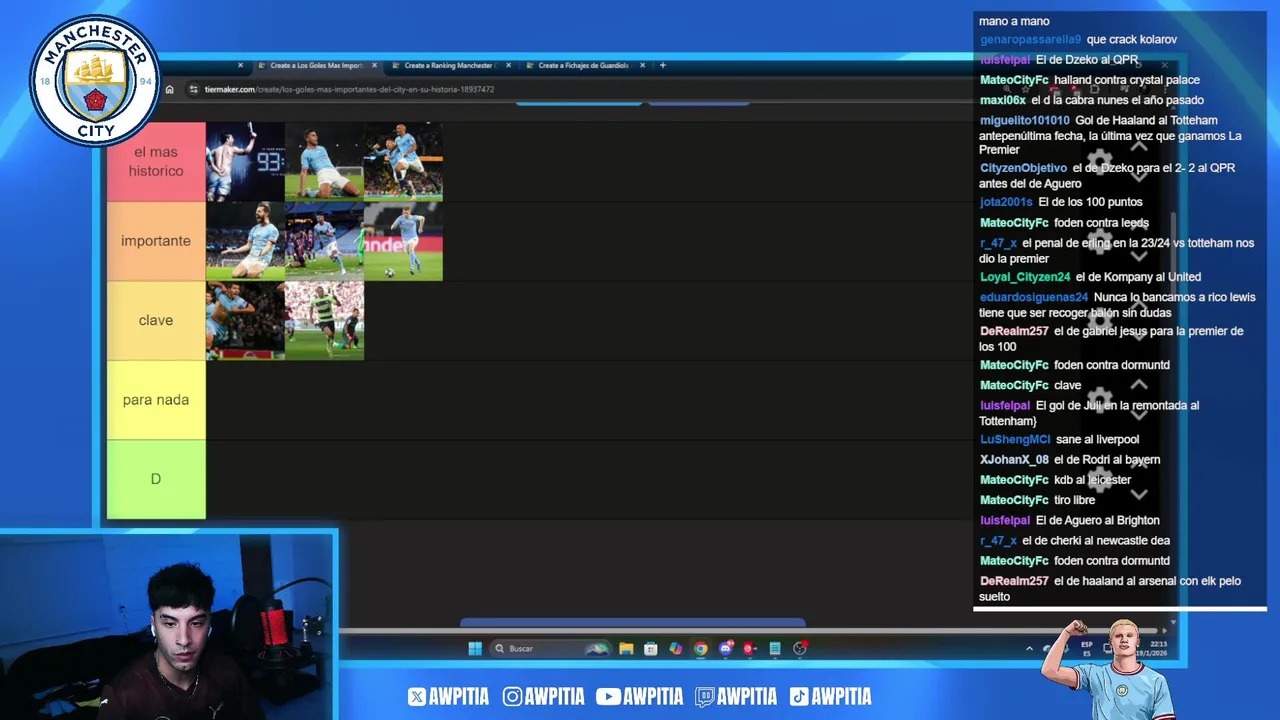Screen dimensions: 1280x720
Task: Click the red 'el mas historico' tier label
Action: pyautogui.click(x=156, y=162)
